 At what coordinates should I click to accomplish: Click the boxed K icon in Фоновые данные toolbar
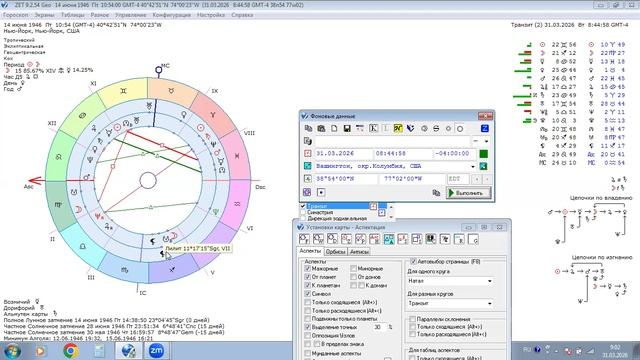(x=373, y=129)
